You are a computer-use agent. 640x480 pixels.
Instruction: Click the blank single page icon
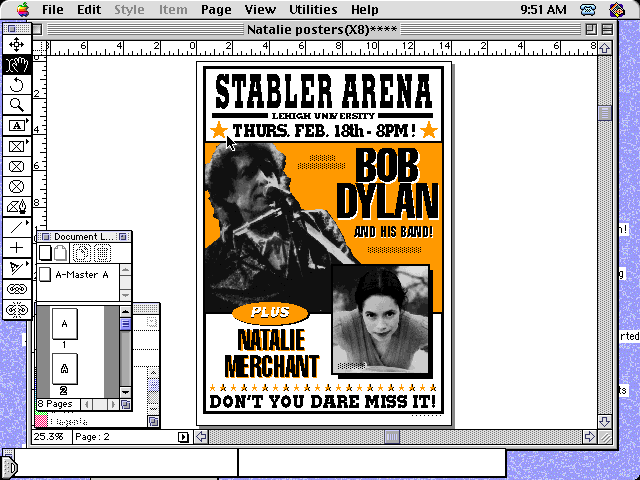pyautogui.click(x=45, y=253)
